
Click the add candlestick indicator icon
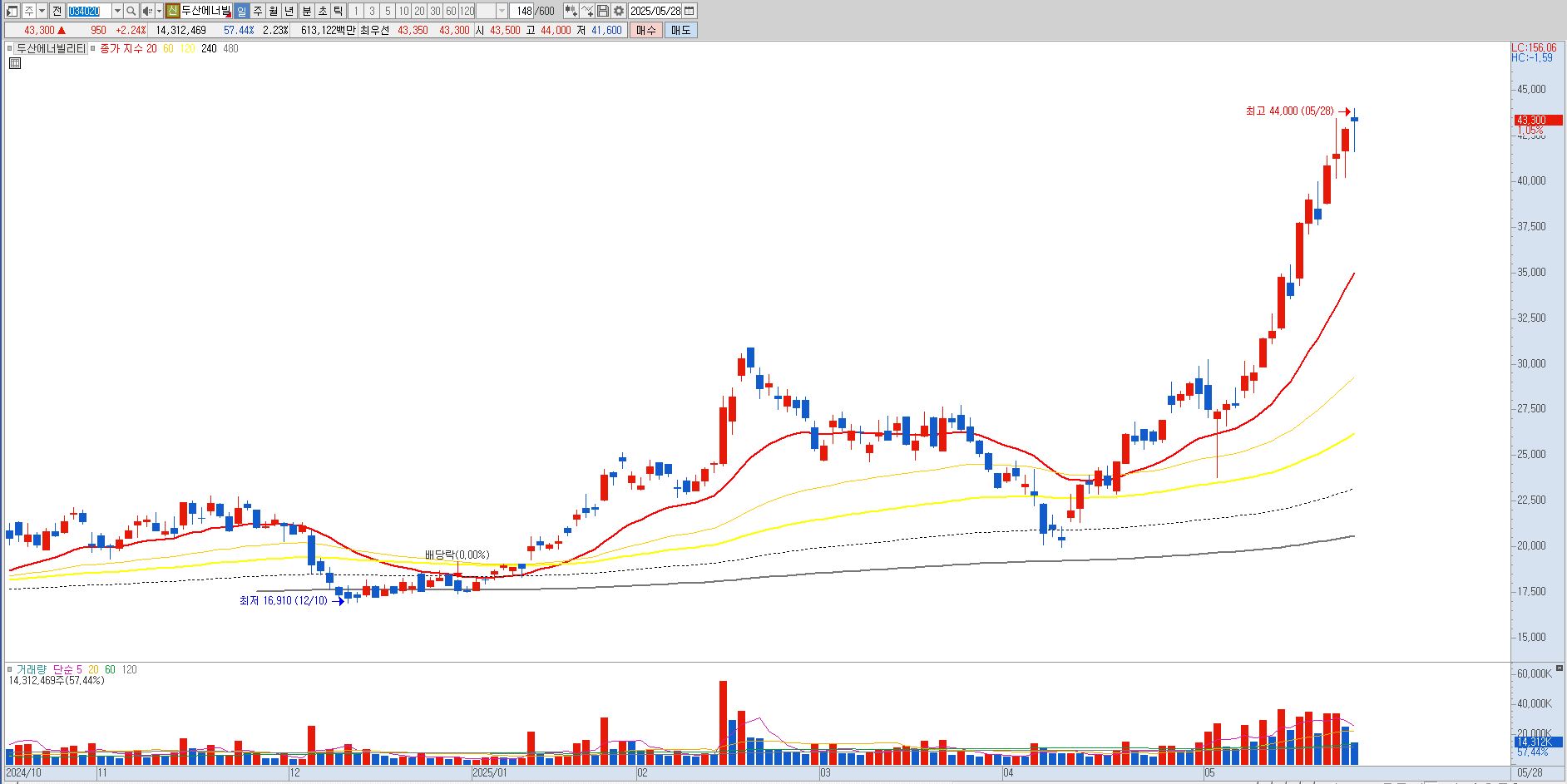tap(571, 11)
